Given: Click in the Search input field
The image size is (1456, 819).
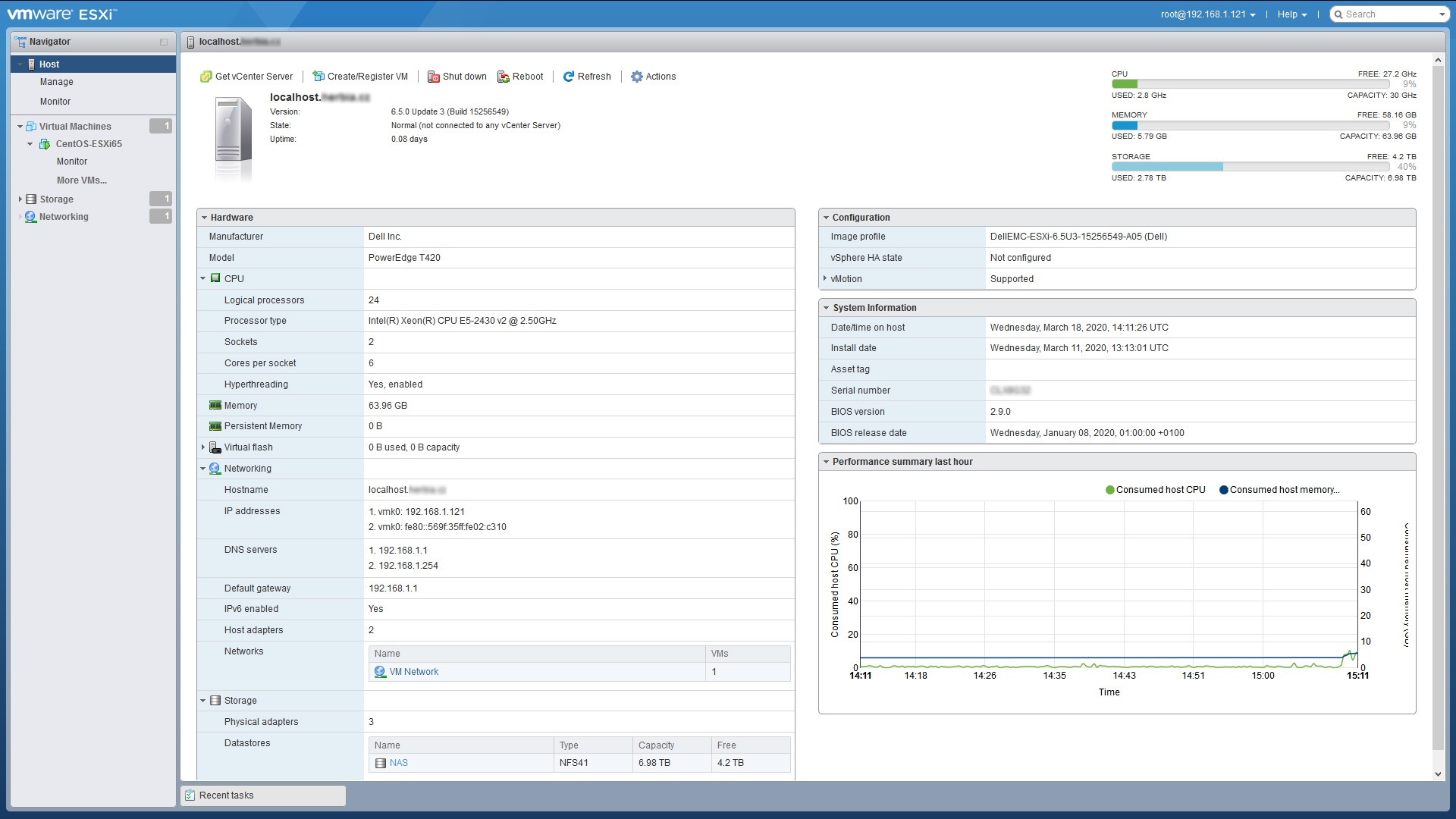Looking at the screenshot, I should click(x=1390, y=14).
